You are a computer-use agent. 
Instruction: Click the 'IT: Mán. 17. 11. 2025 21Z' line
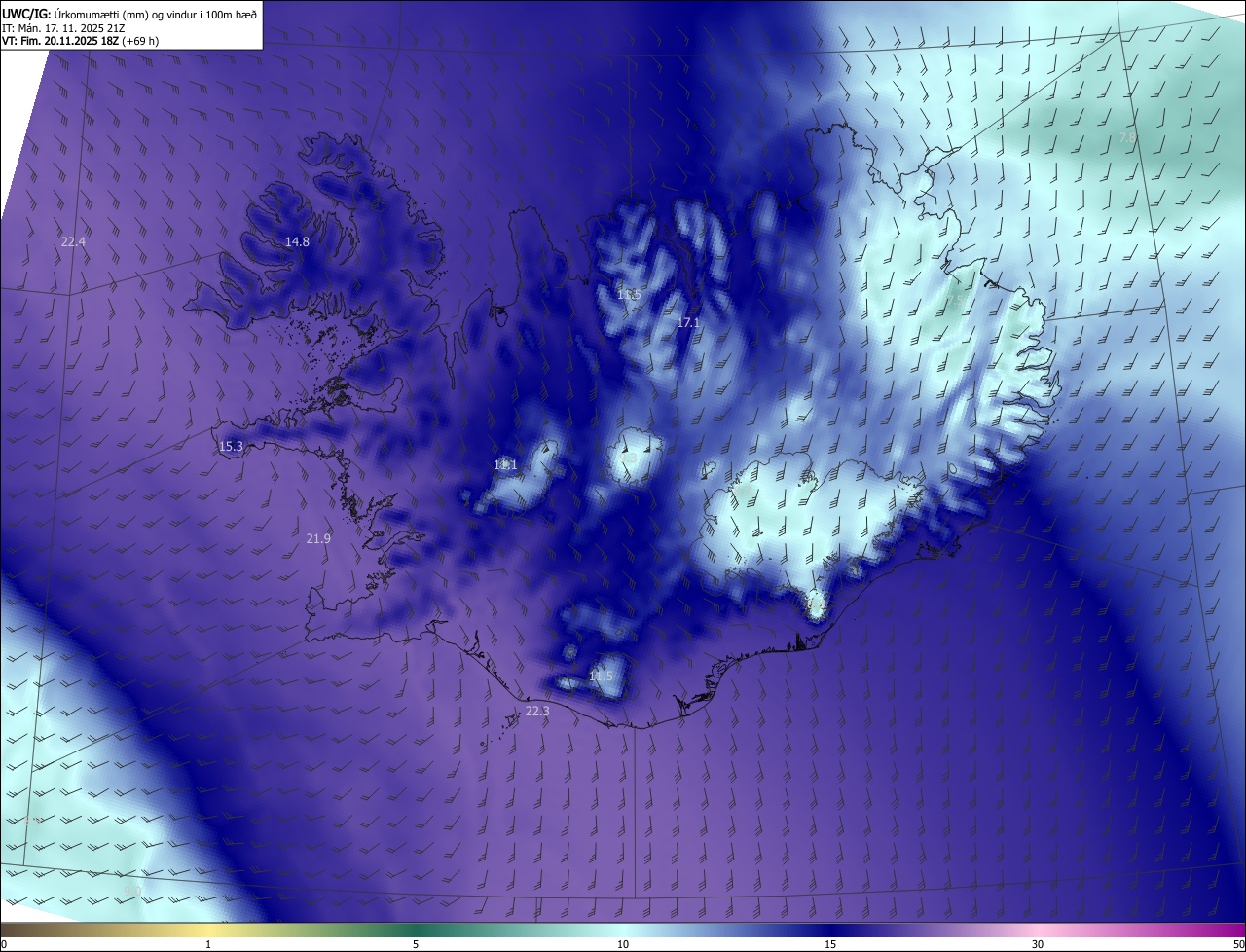[64, 27]
